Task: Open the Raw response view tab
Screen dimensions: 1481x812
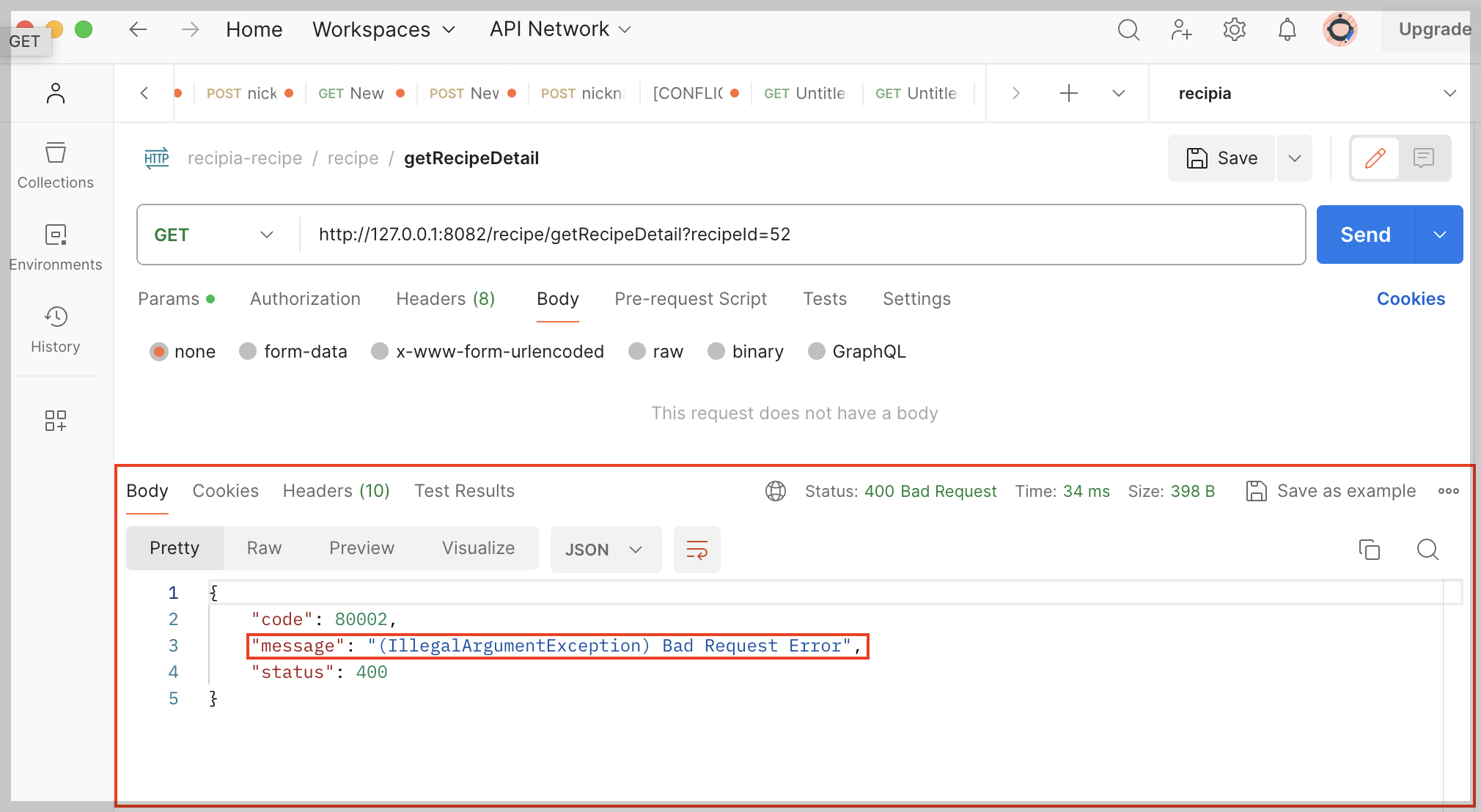Action: pyautogui.click(x=264, y=548)
